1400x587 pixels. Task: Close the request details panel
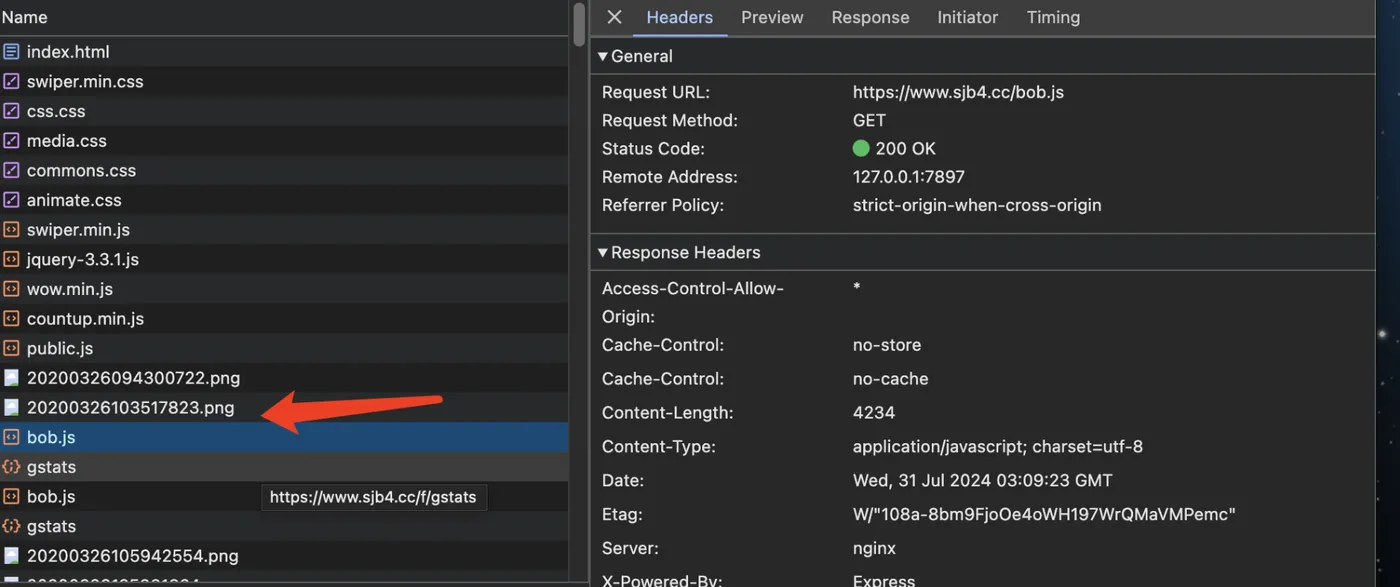(614, 17)
